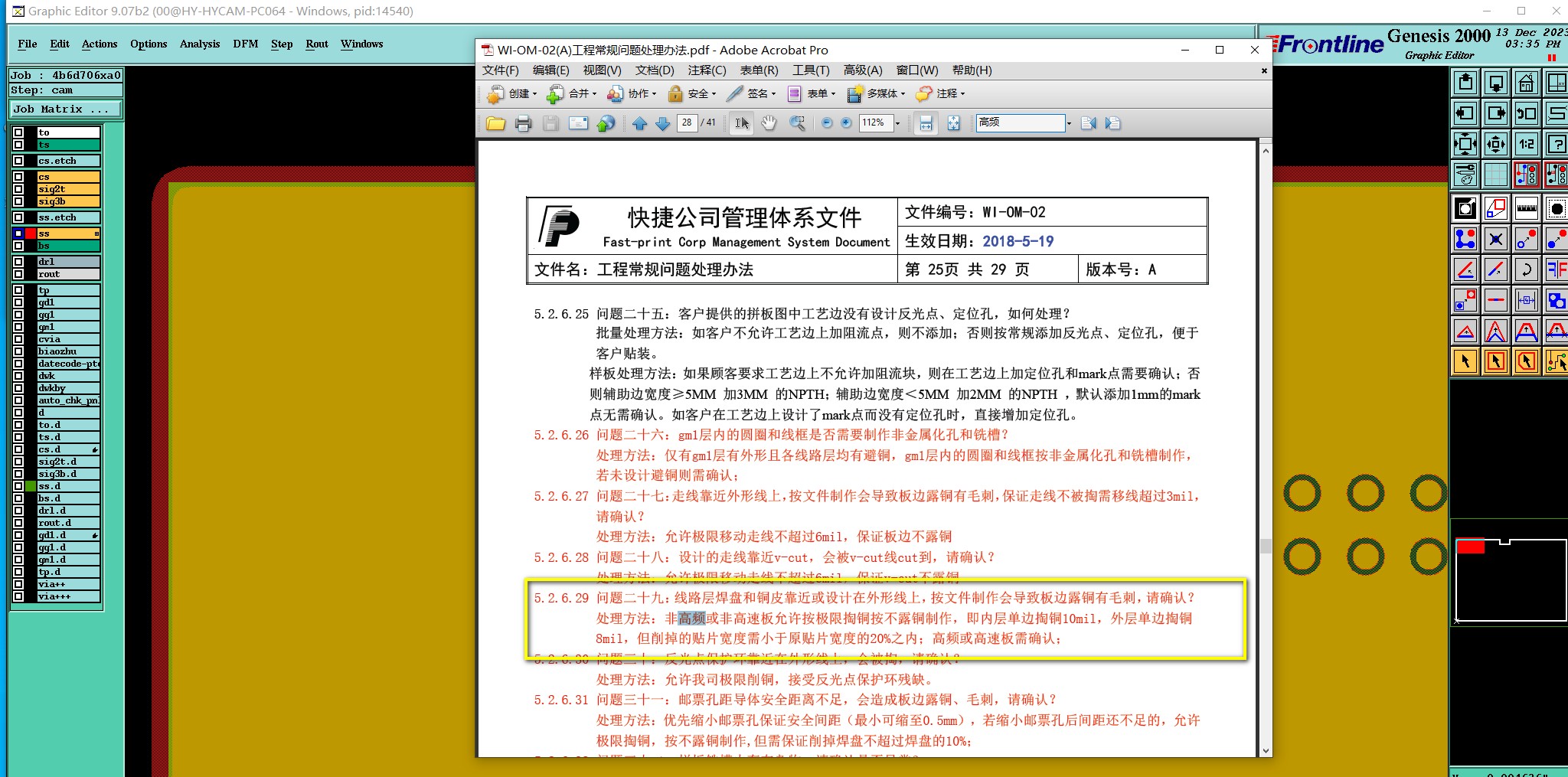Expand the 112% zoom level dropdown arrow
This screenshot has height=777, width=1568.
pyautogui.click(x=897, y=123)
